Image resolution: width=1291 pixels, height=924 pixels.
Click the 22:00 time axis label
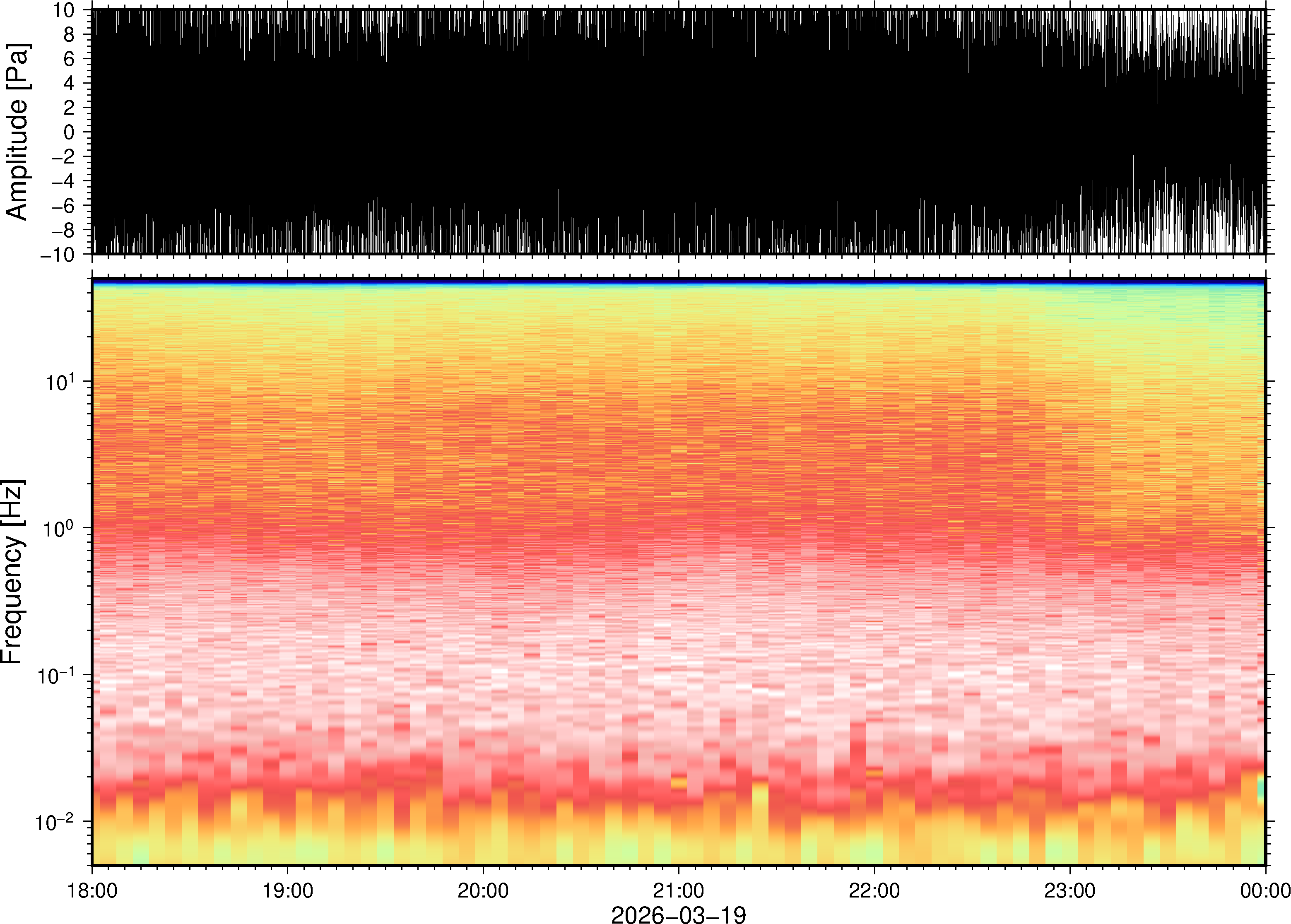[874, 890]
